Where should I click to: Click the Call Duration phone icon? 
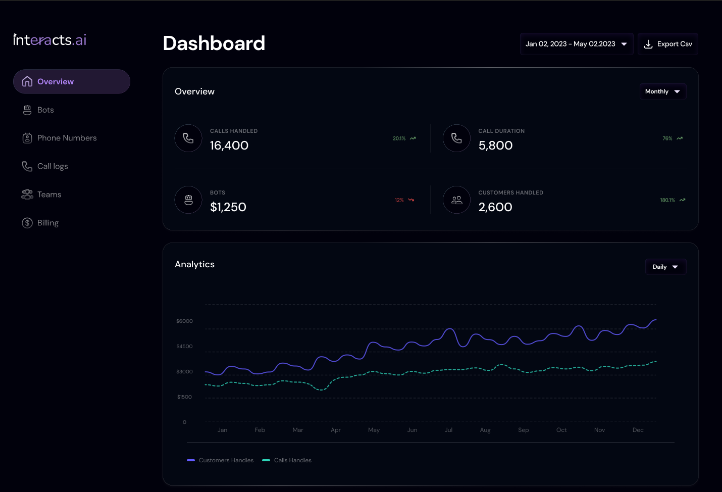[x=457, y=138]
